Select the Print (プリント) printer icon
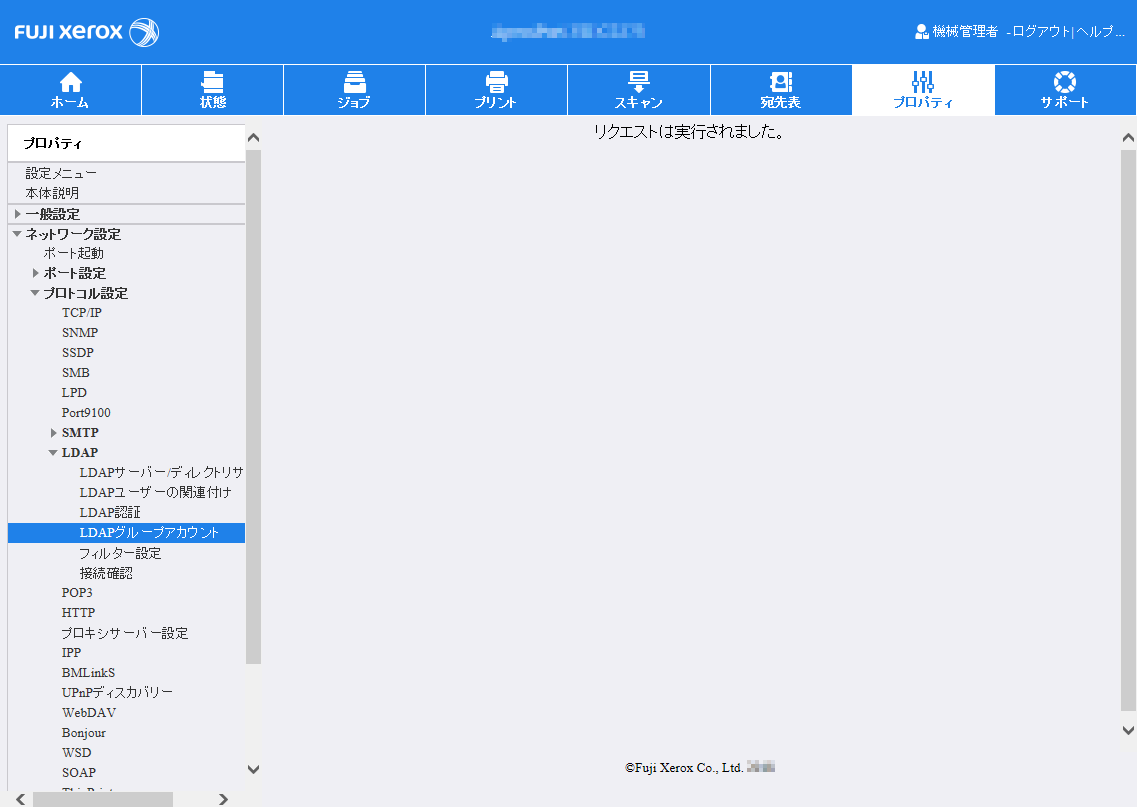This screenshot has height=807, width=1137. 496,82
